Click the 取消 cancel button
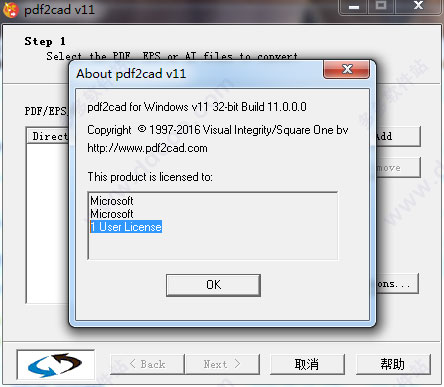Viewport: 444px width, 387px height. (x=307, y=364)
